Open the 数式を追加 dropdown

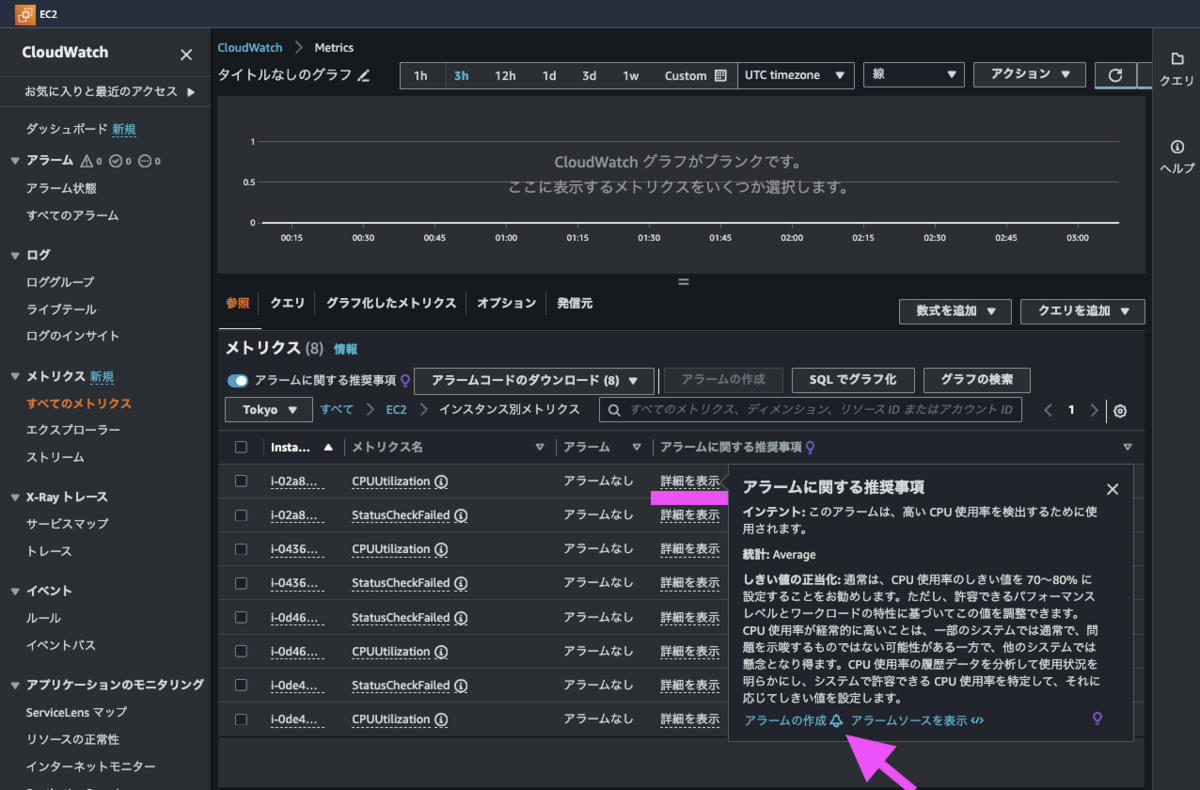click(x=955, y=311)
